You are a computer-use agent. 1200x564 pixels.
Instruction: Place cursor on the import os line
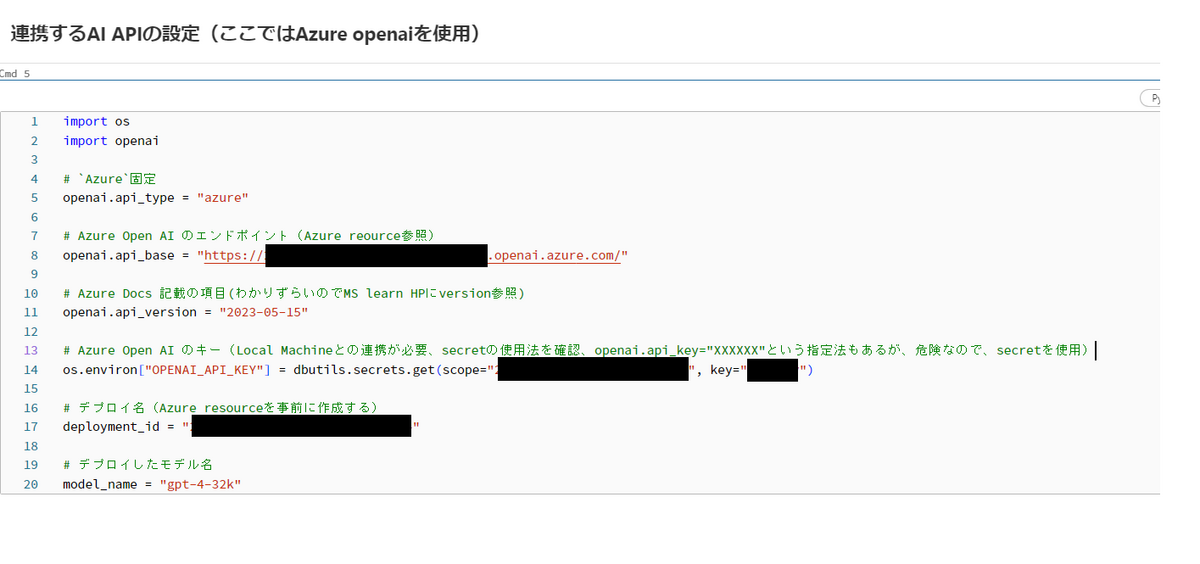(96, 121)
